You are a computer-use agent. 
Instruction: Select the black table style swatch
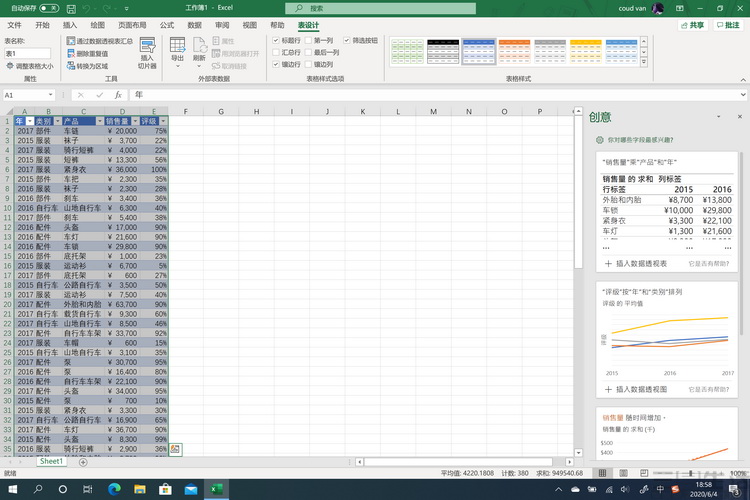[x=443, y=52]
